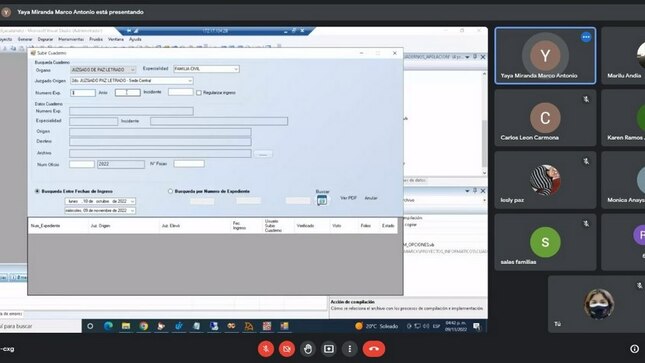Select Busqueda Entre Fechas de Ingreso option
Viewport: 645px width, 363px height.
click(37, 191)
